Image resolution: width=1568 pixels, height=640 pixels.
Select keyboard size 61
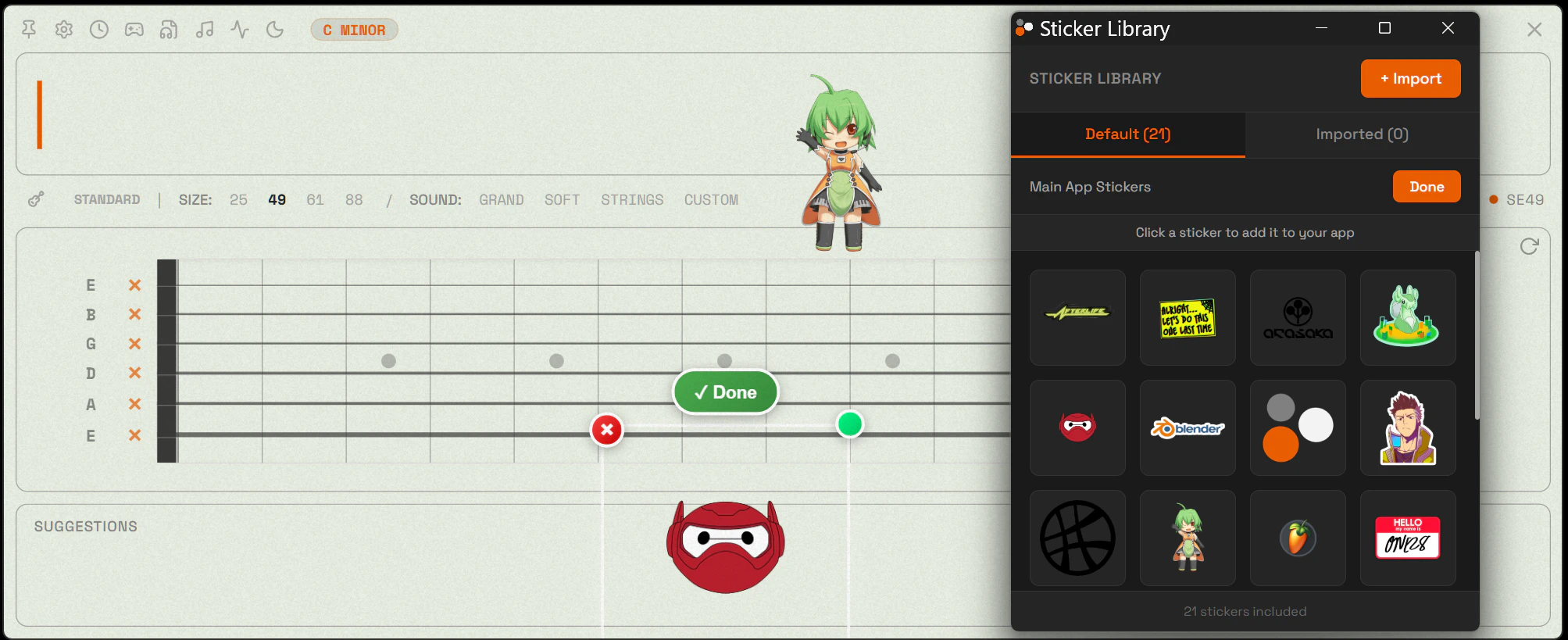coord(315,199)
